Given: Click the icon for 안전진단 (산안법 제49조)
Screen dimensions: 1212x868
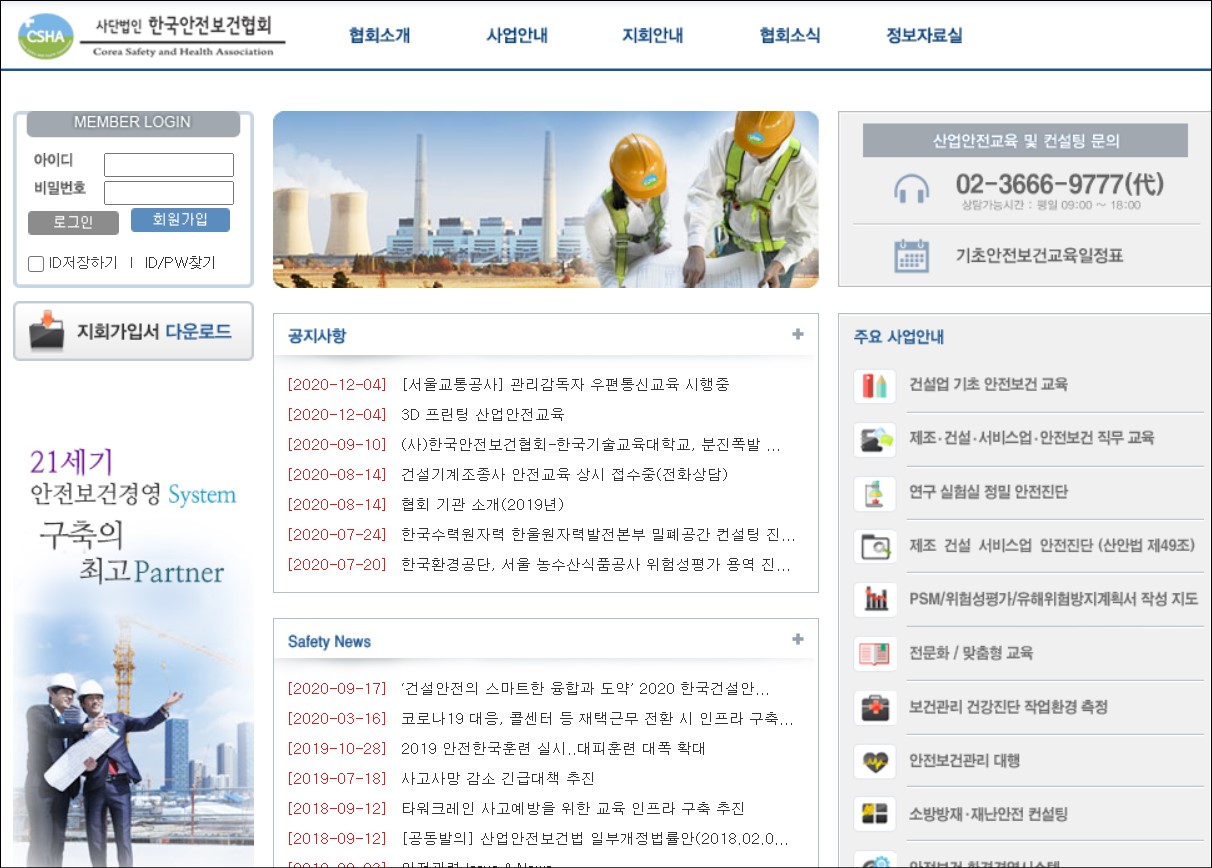Looking at the screenshot, I should (875, 547).
